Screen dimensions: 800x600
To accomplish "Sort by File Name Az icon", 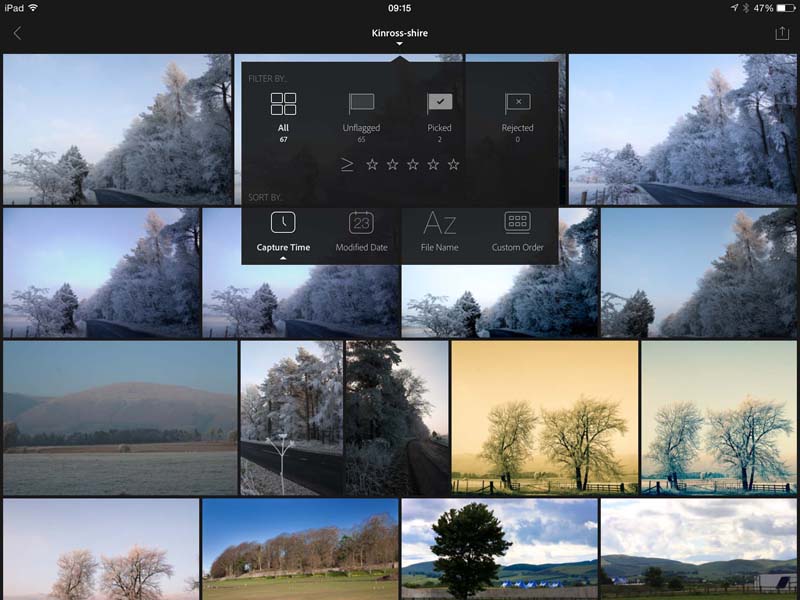I will pyautogui.click(x=439, y=223).
